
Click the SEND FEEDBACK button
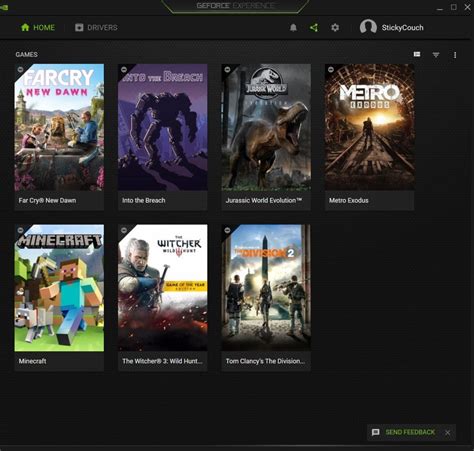[410, 432]
